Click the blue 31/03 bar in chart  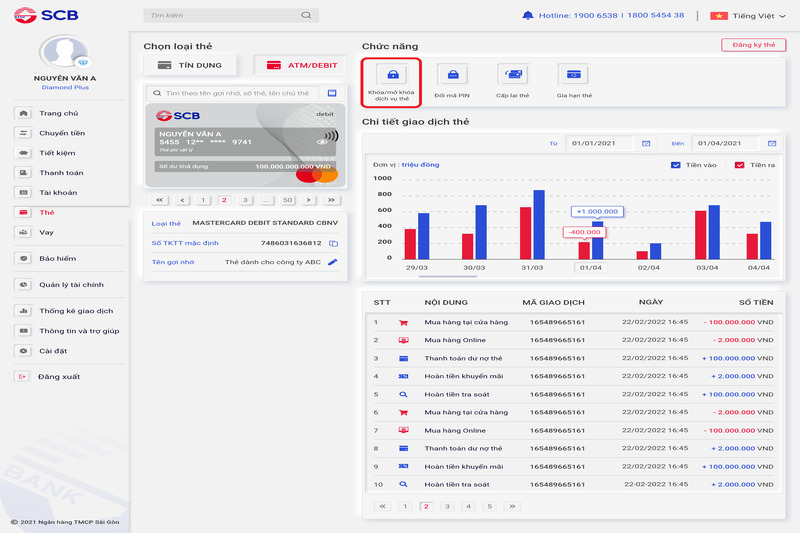tap(539, 225)
